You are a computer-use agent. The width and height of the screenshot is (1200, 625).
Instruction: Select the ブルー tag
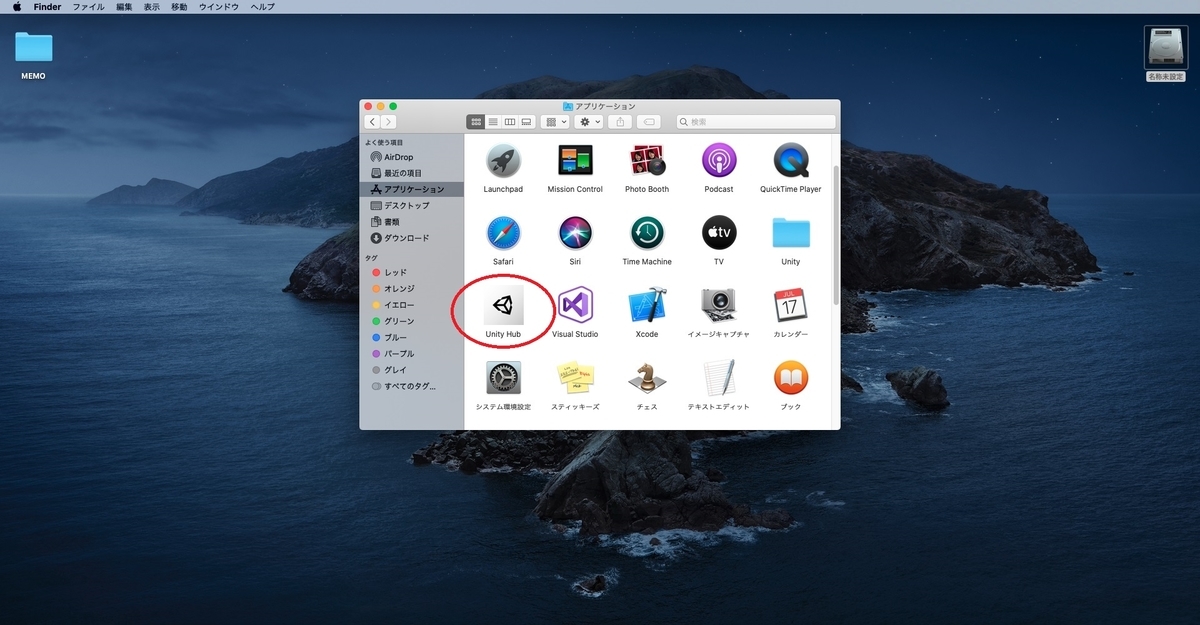[412, 337]
